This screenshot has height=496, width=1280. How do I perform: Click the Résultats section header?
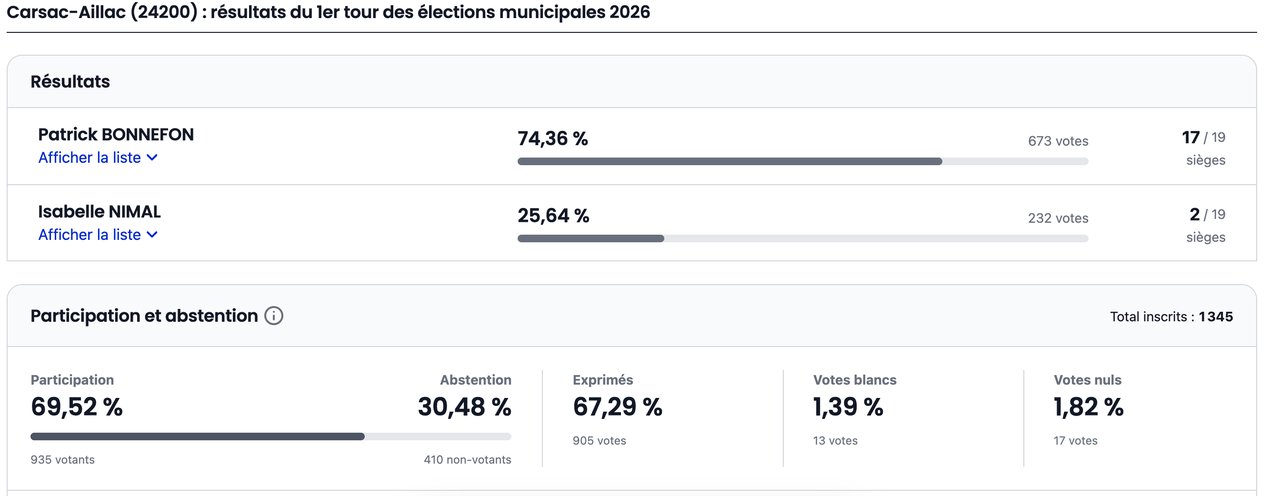(x=70, y=82)
